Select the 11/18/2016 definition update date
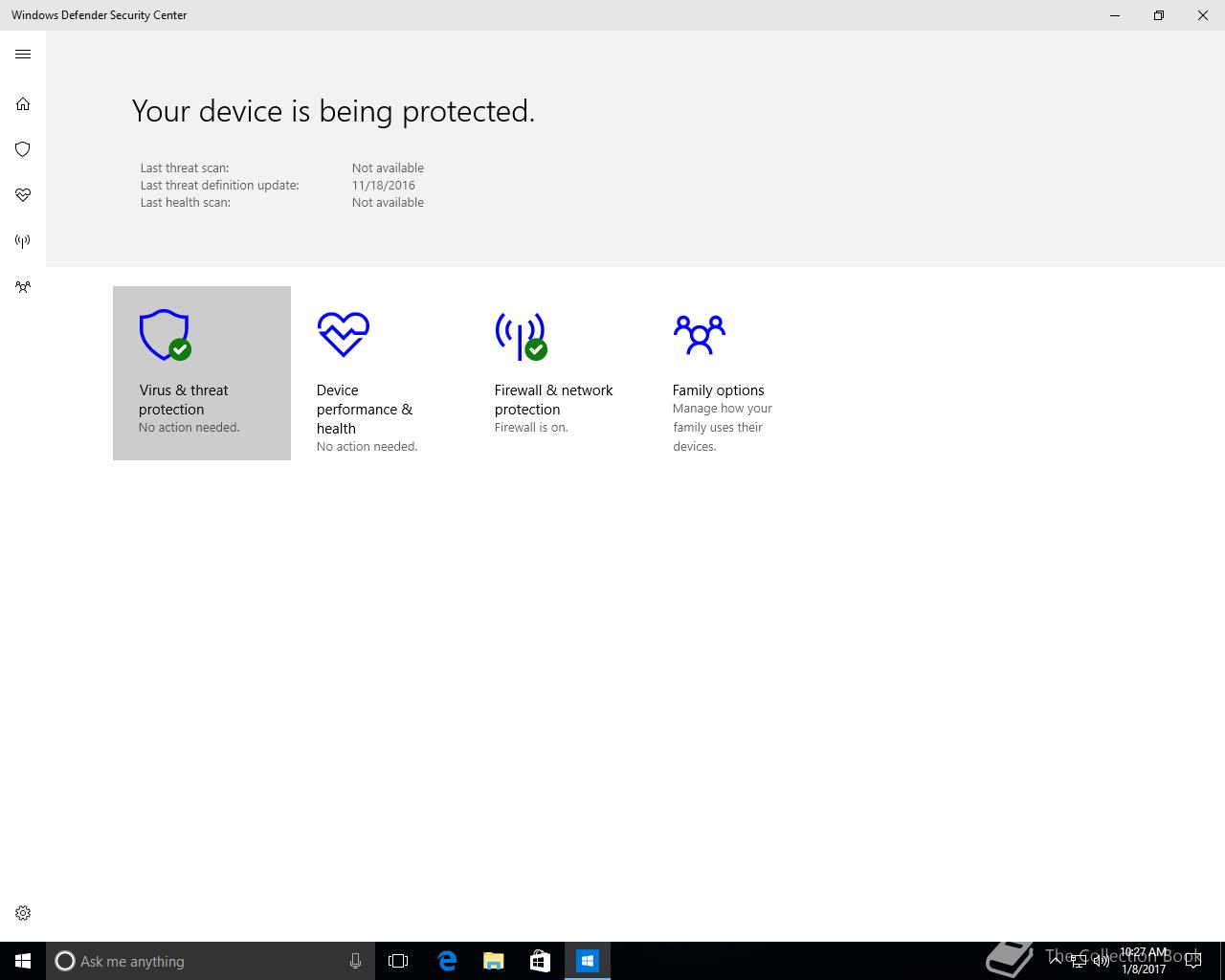 click(x=384, y=186)
